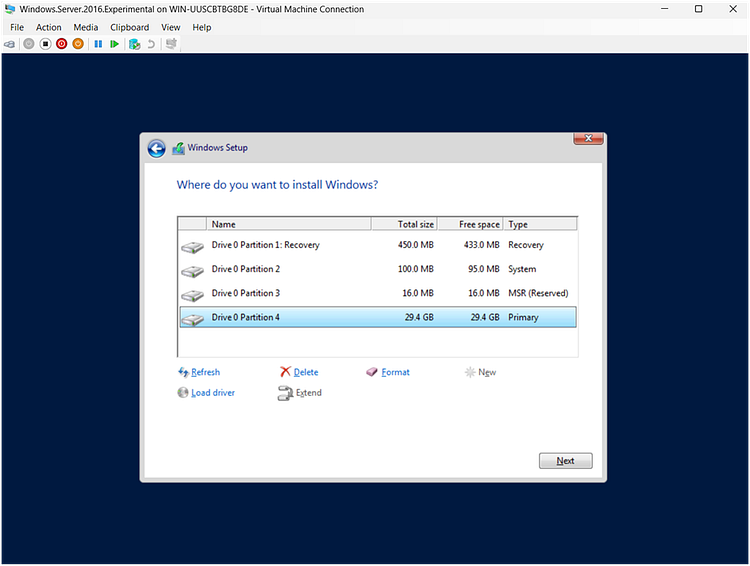Select Drive 0 Partition 1: Recovery row
This screenshot has height=566, width=750.
point(378,245)
